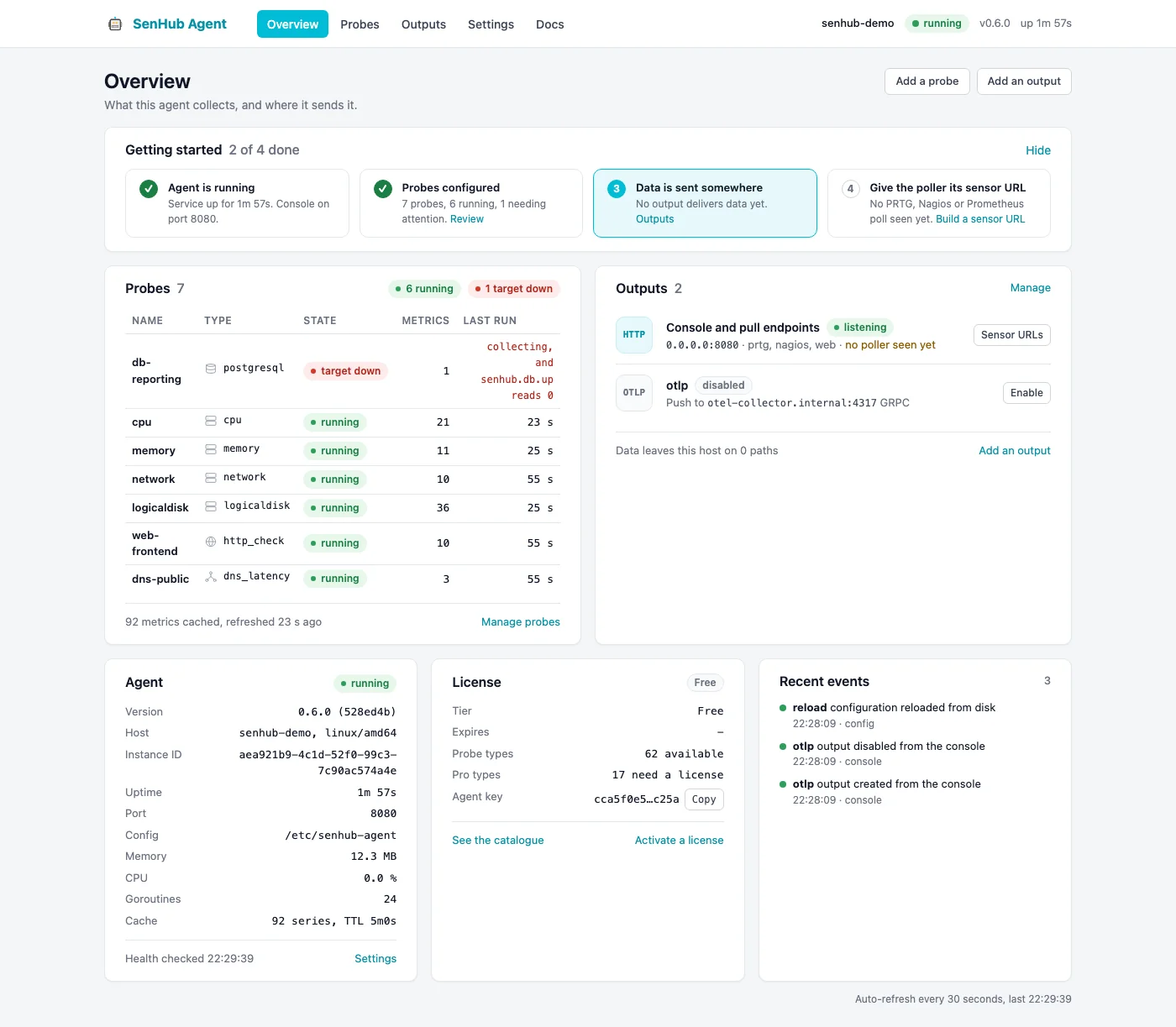The image size is (1176, 1027).
Task: Select the db-reporting probe name
Action: coord(156,371)
